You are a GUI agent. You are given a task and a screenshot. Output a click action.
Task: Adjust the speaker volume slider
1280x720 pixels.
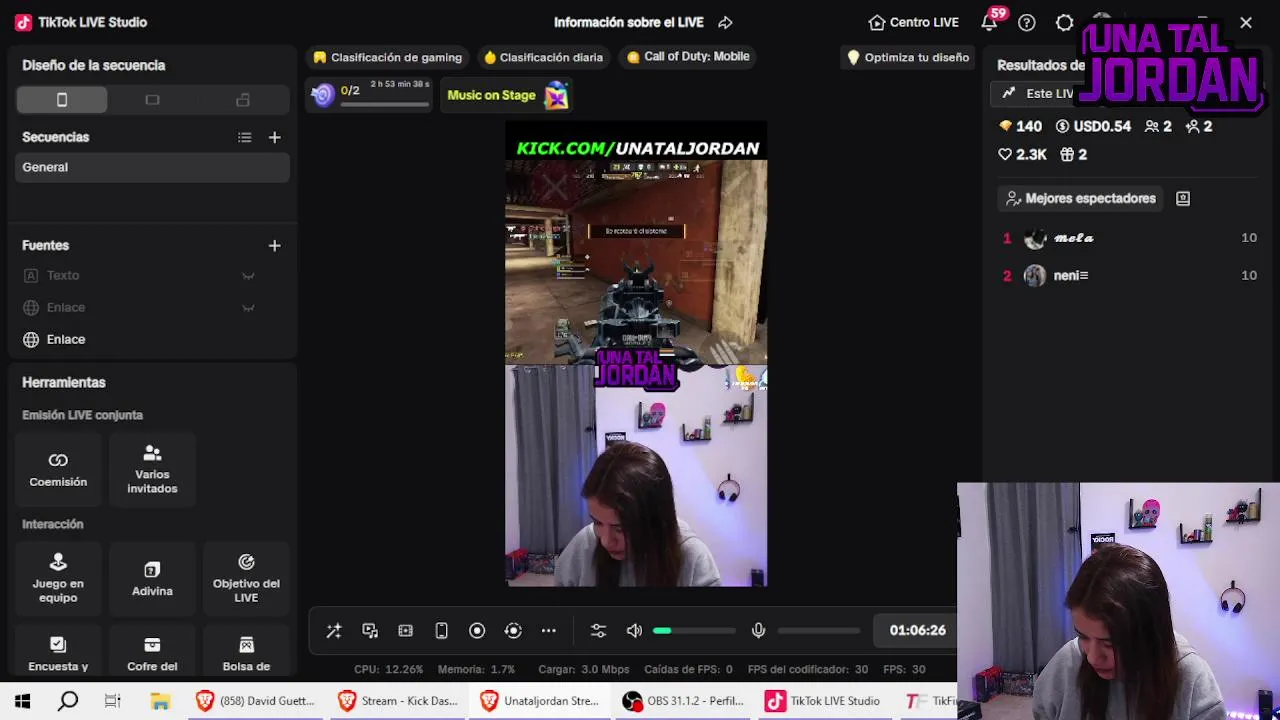coord(694,631)
